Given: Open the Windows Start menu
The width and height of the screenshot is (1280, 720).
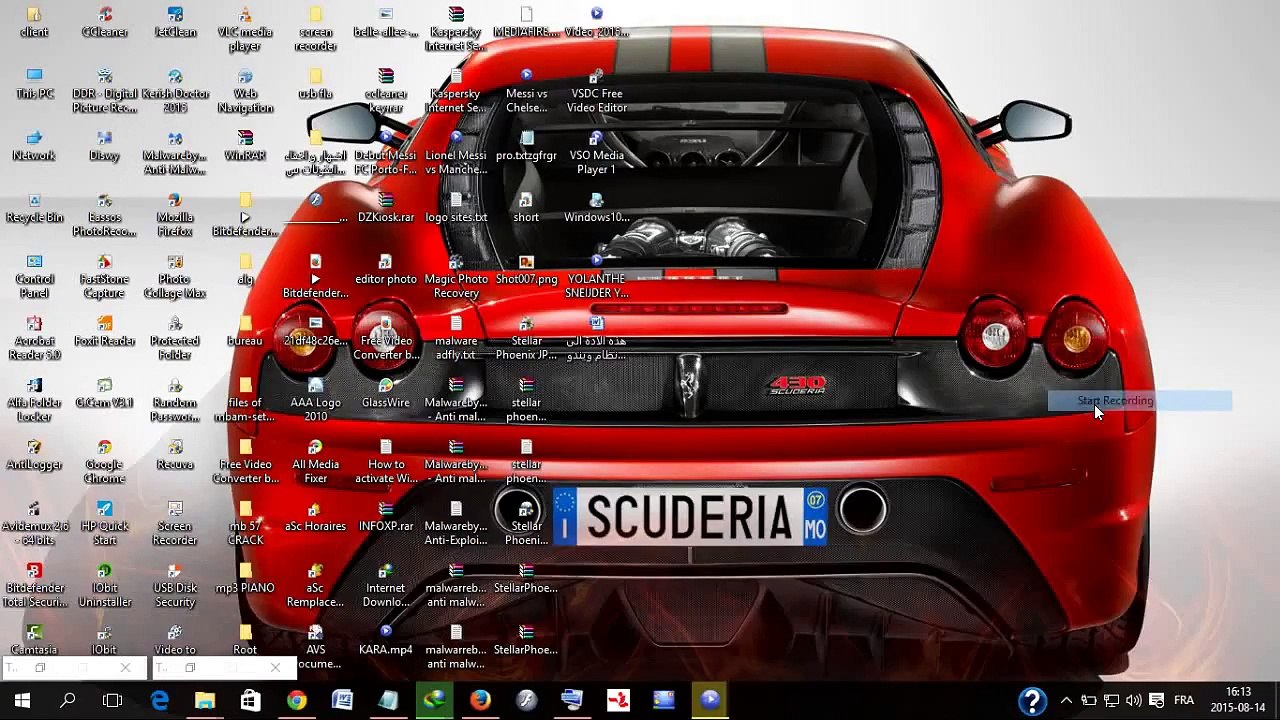Looking at the screenshot, I should [22, 701].
